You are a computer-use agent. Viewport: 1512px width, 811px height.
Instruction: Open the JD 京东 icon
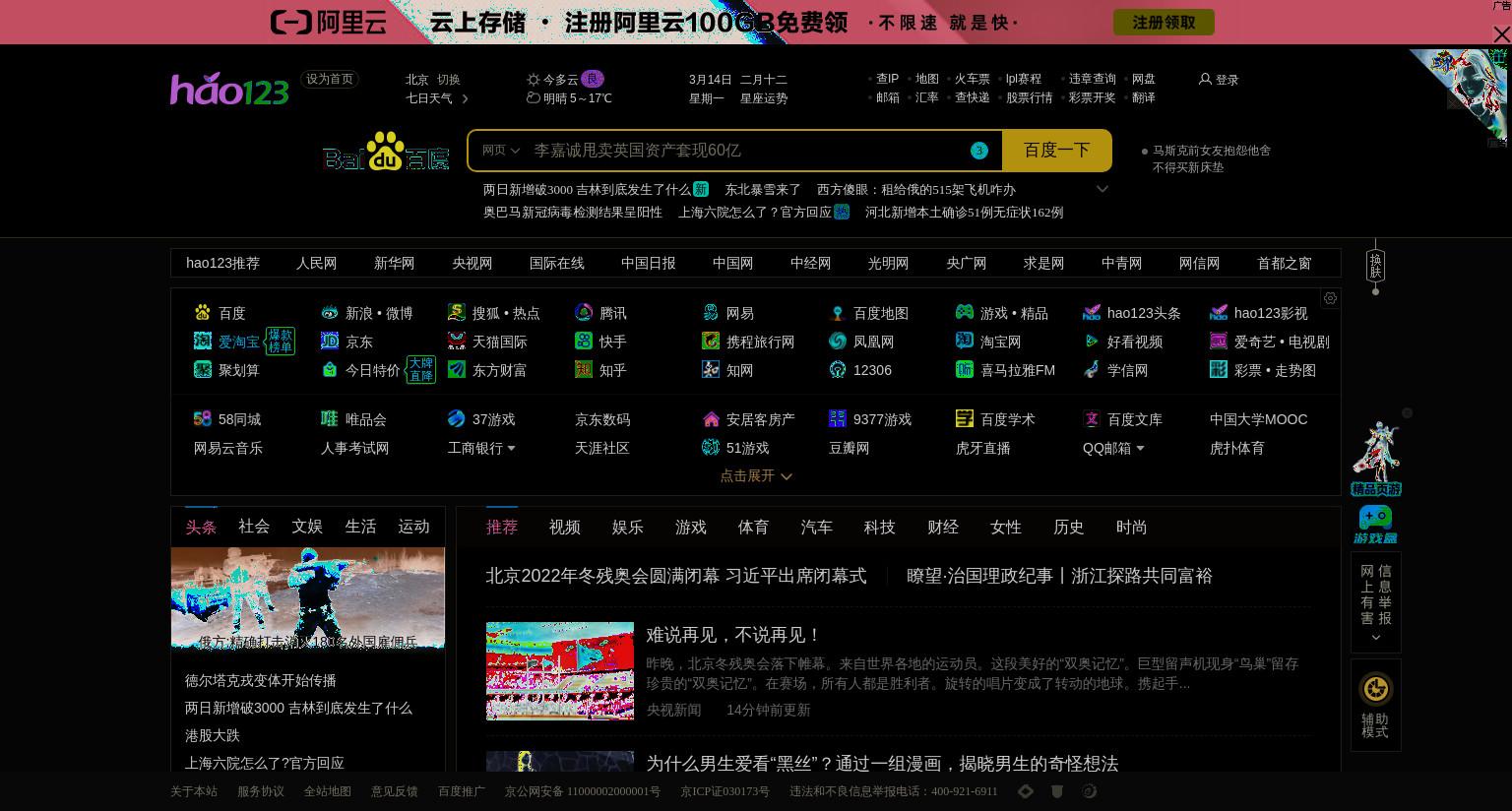330,342
